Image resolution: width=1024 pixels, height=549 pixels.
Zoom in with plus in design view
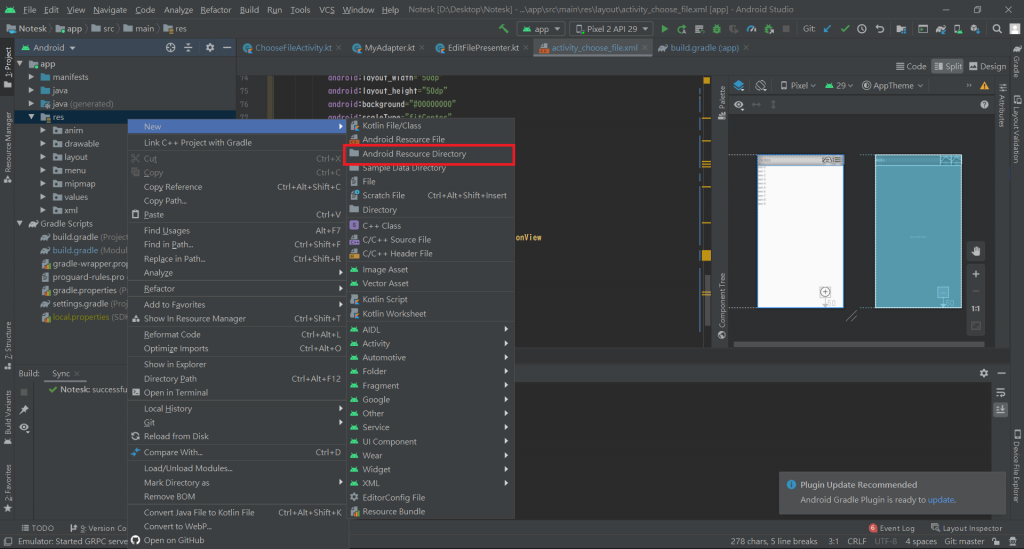coord(976,274)
